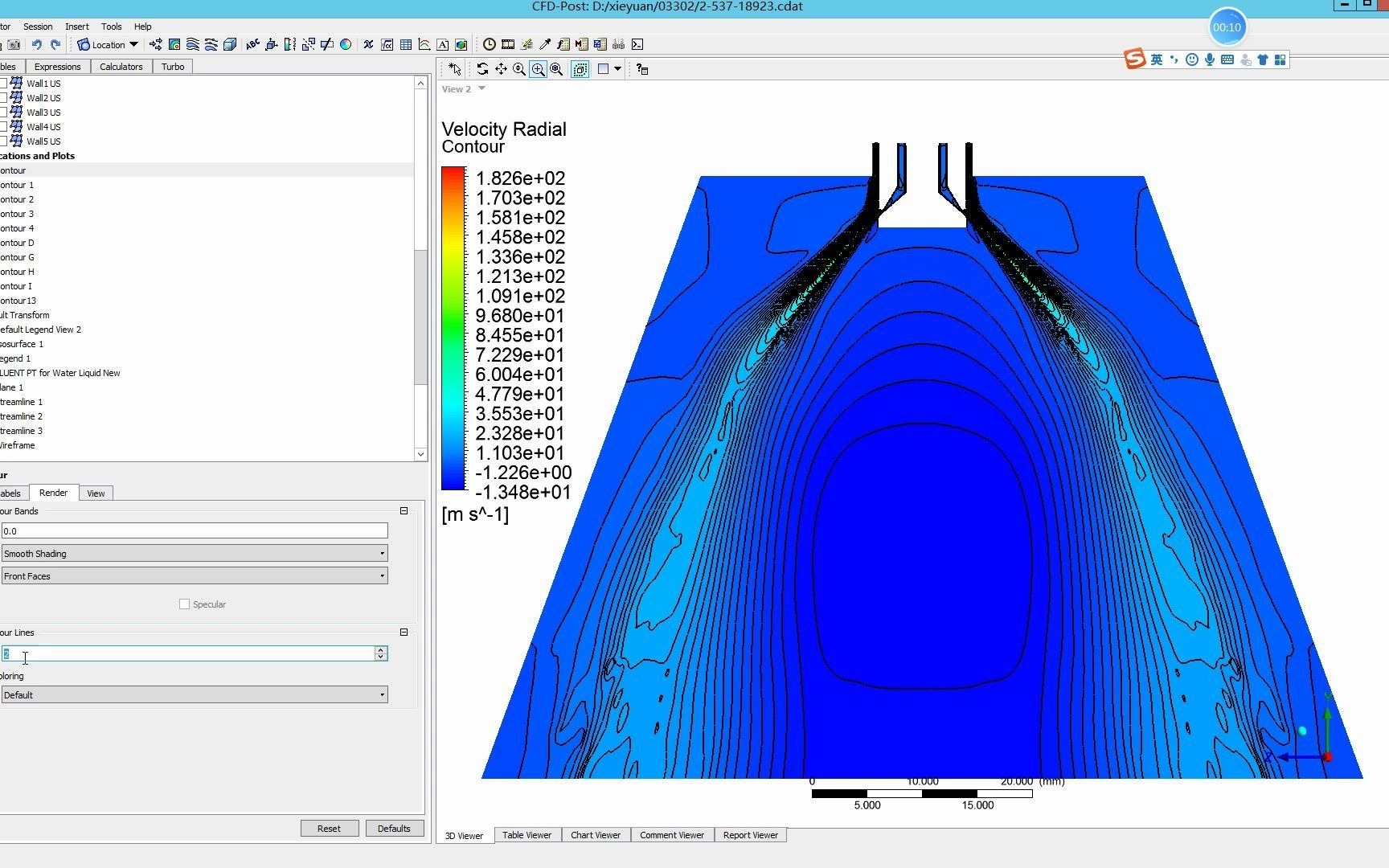1389x868 pixels.
Task: Enable the Specular checkbox
Action: click(184, 604)
